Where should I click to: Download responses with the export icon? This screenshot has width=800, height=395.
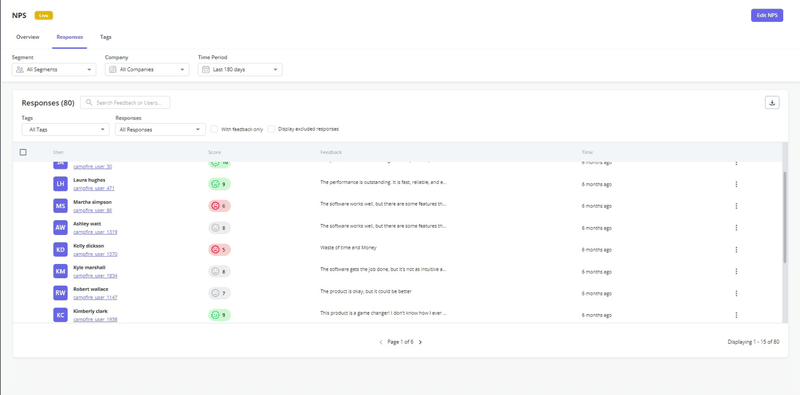pos(772,103)
